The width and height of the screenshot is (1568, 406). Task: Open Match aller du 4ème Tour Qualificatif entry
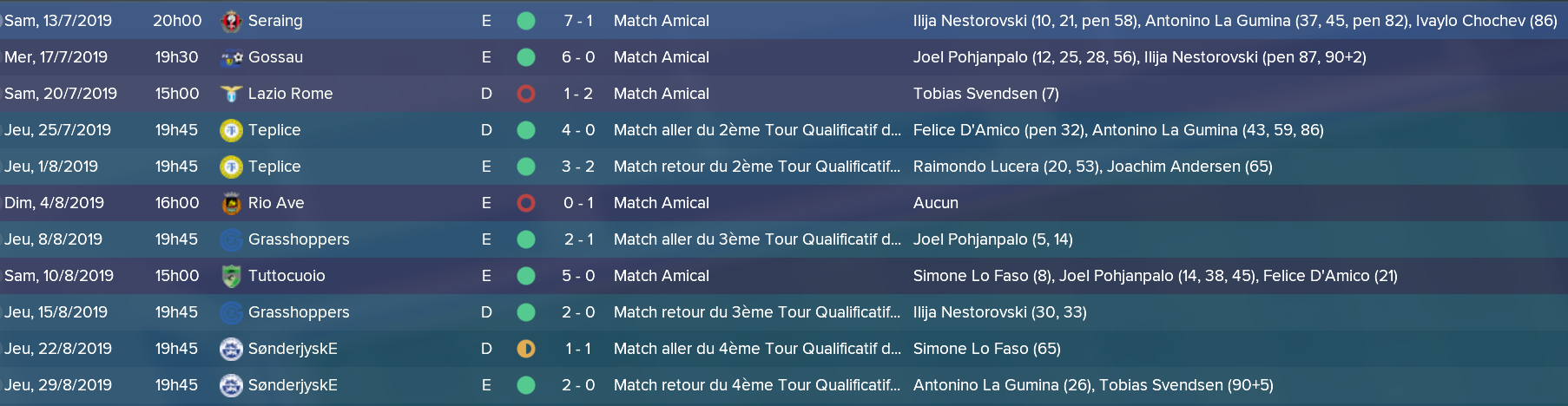click(x=757, y=349)
